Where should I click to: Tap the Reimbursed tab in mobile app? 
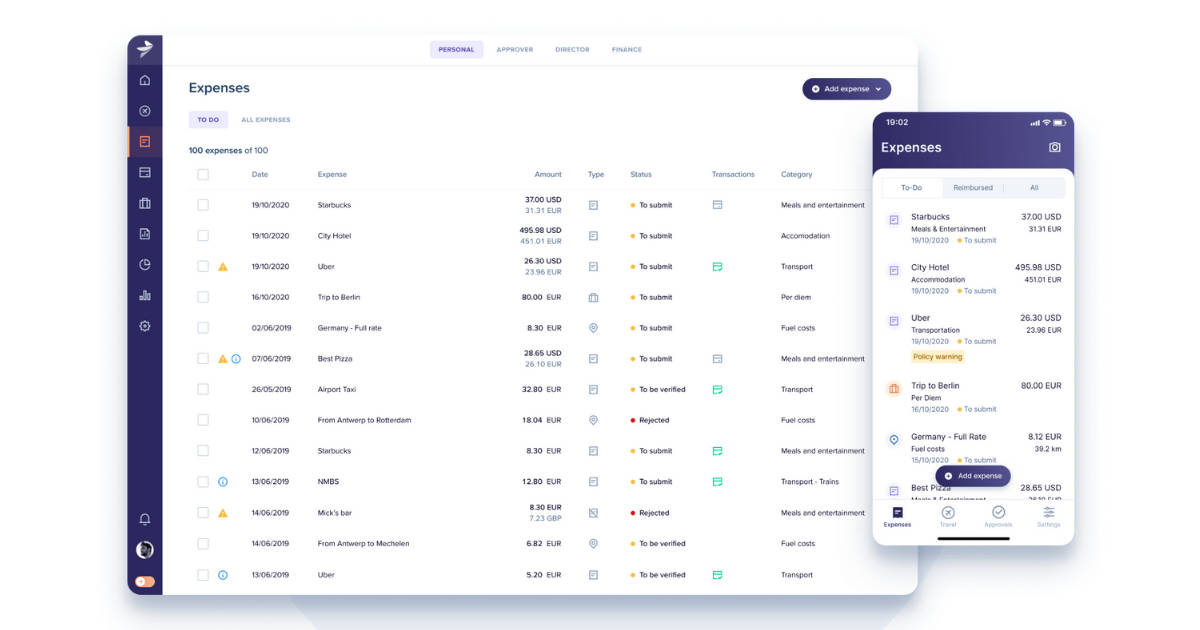(973, 188)
